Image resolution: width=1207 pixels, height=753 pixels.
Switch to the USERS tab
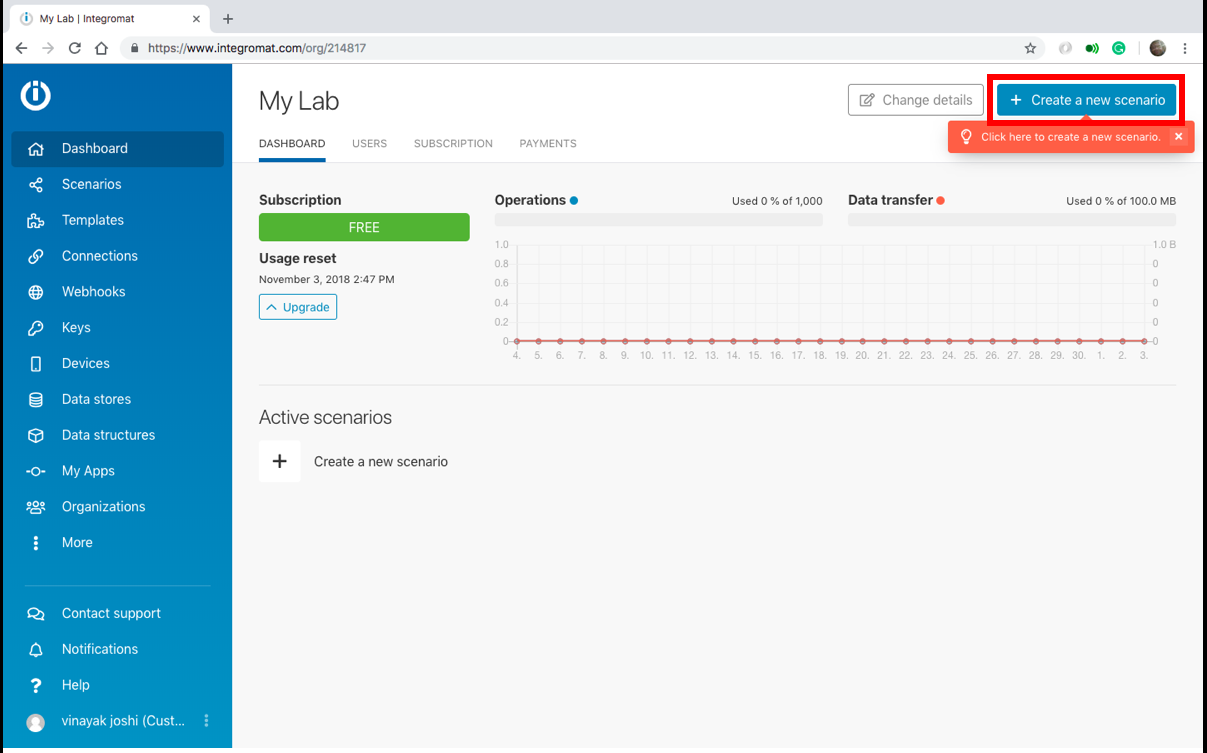coord(369,143)
